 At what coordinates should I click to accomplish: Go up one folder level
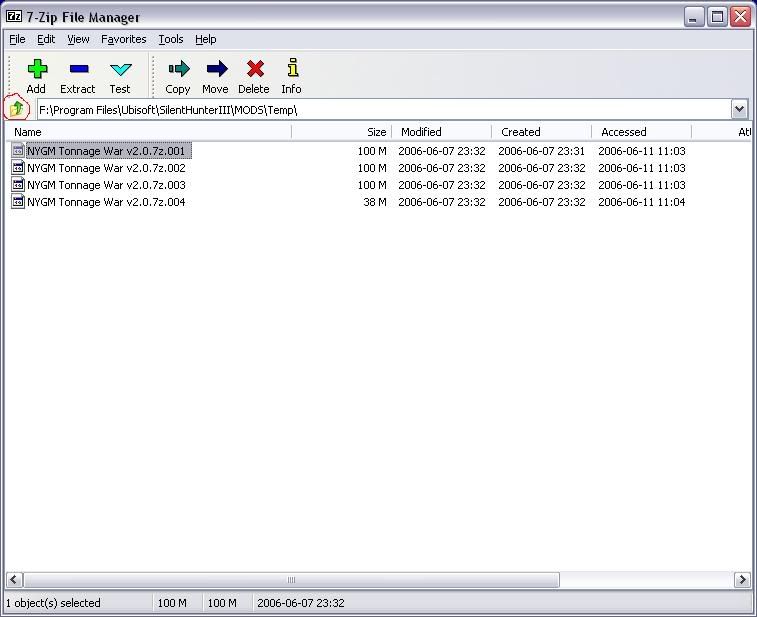(x=16, y=108)
